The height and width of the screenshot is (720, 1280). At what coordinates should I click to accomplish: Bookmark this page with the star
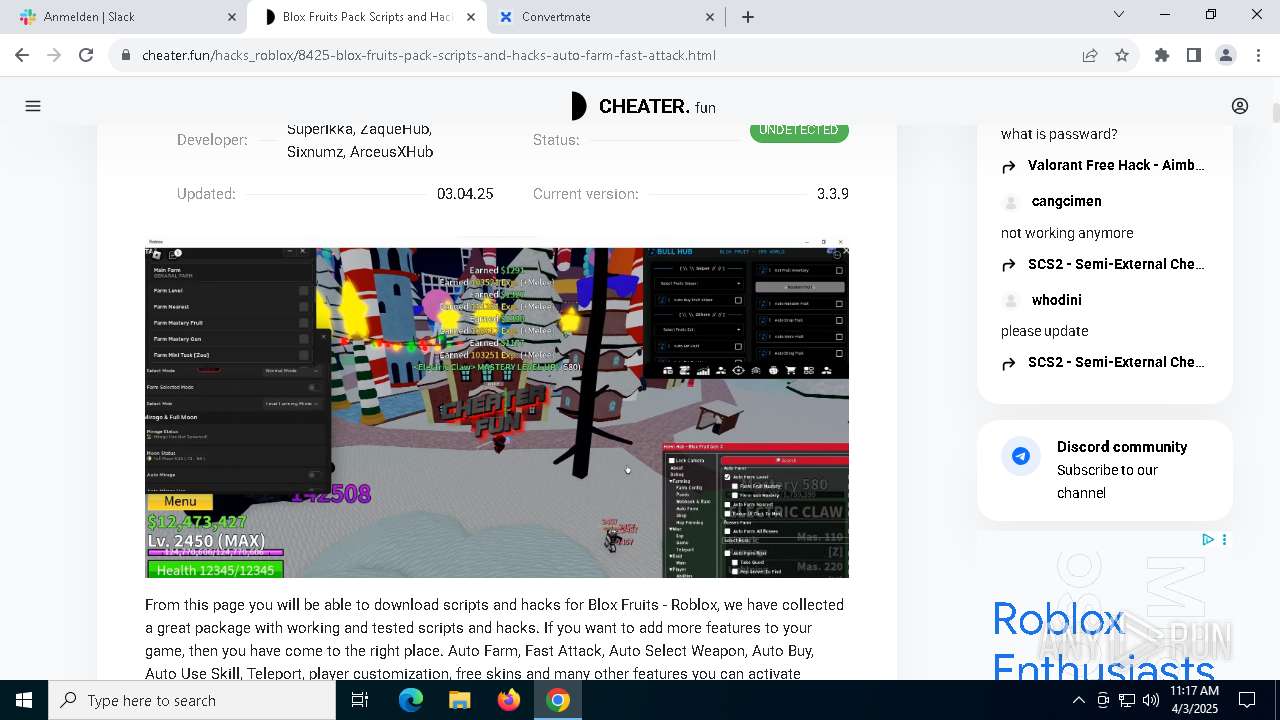tap(1122, 56)
